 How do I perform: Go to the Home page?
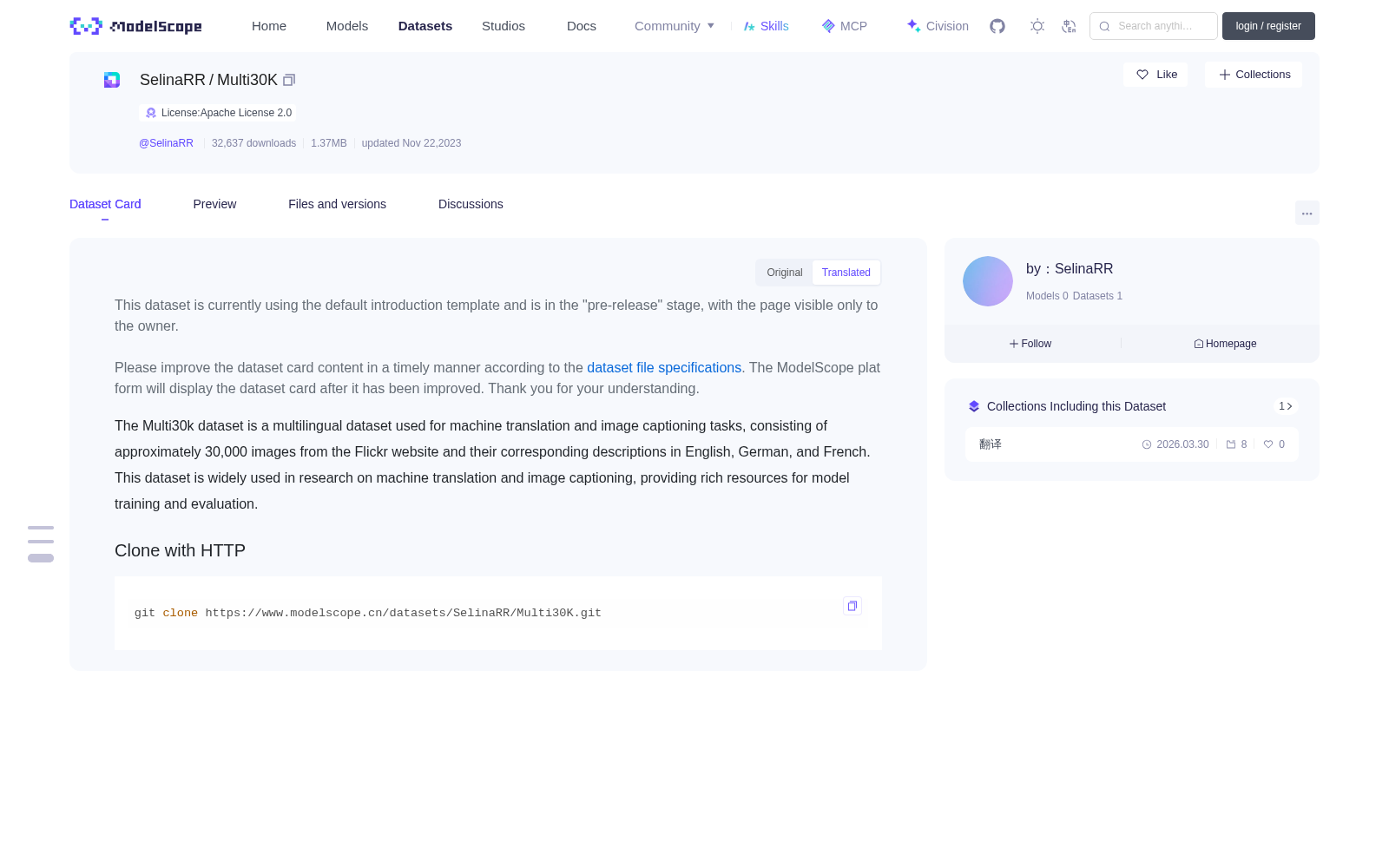coord(269,26)
